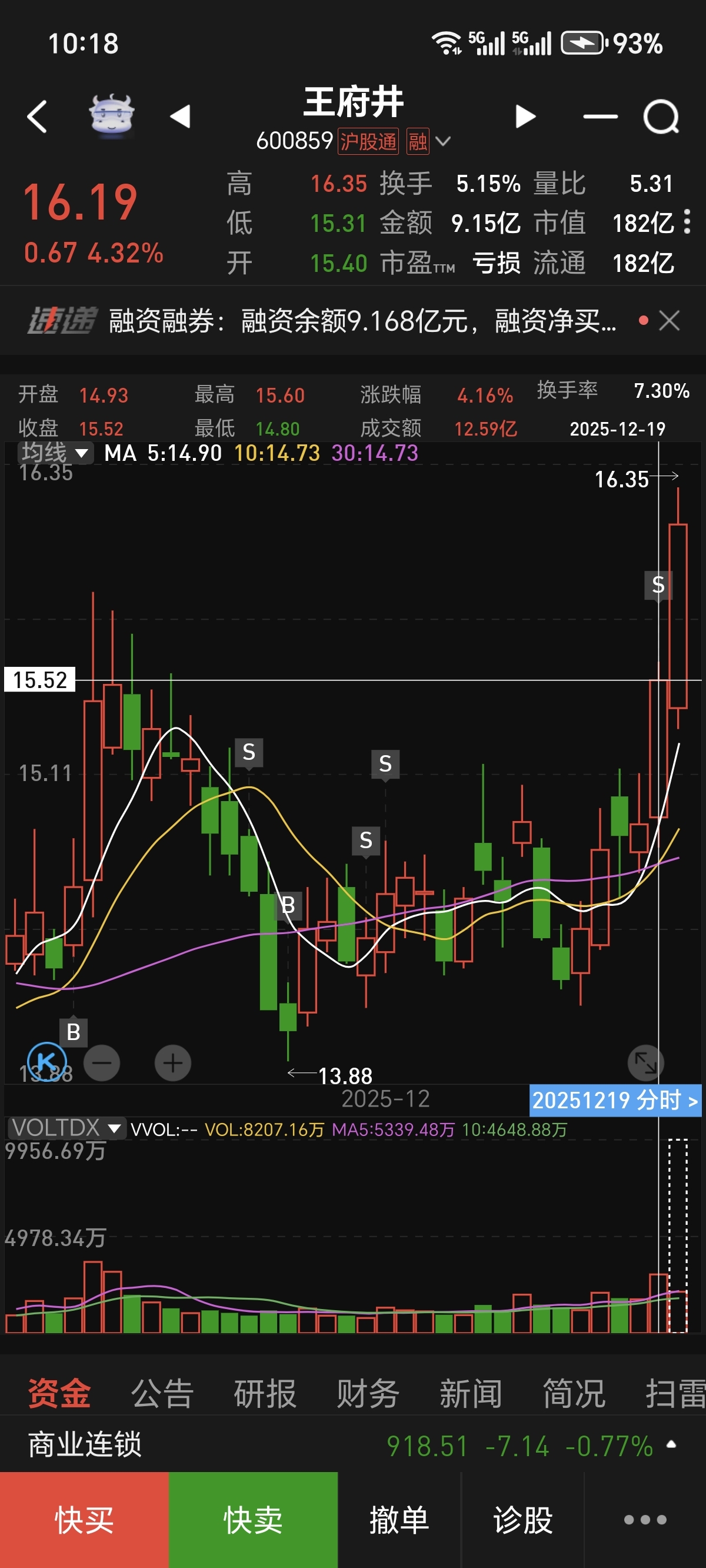The height and width of the screenshot is (1568, 706).
Task: Tap the minus remove-from-watchlist icon
Action: tap(600, 117)
